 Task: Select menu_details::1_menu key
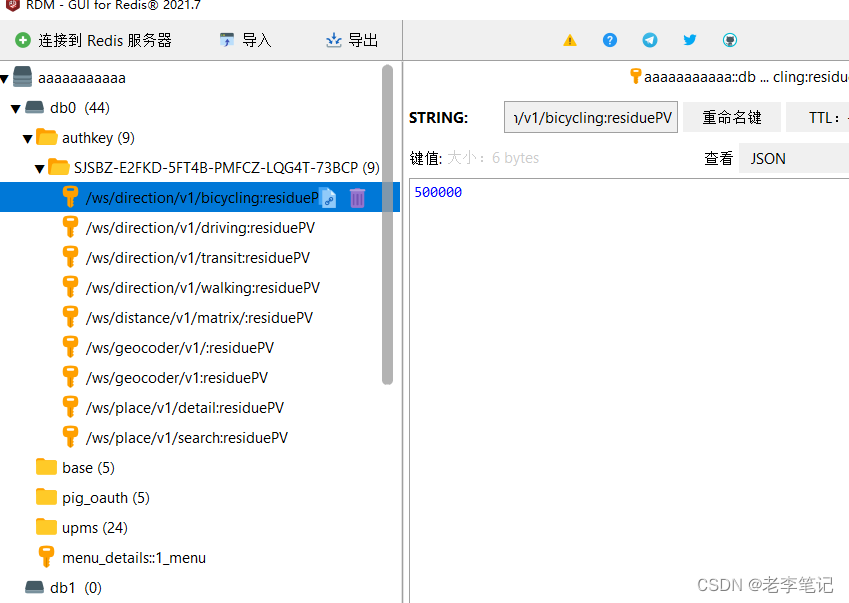coord(134,558)
